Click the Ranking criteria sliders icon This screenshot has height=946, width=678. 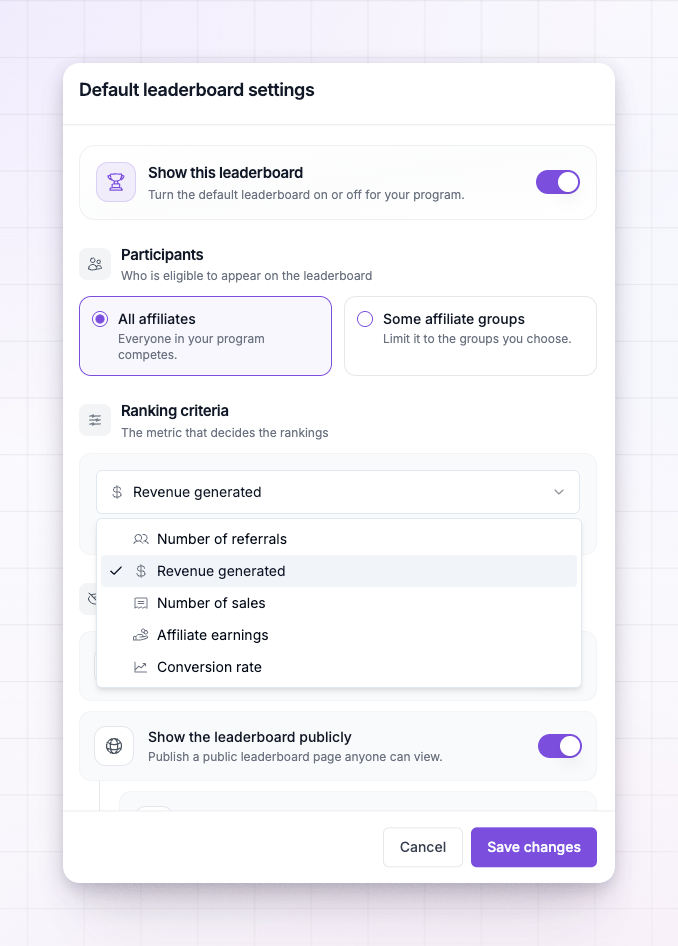(x=95, y=420)
